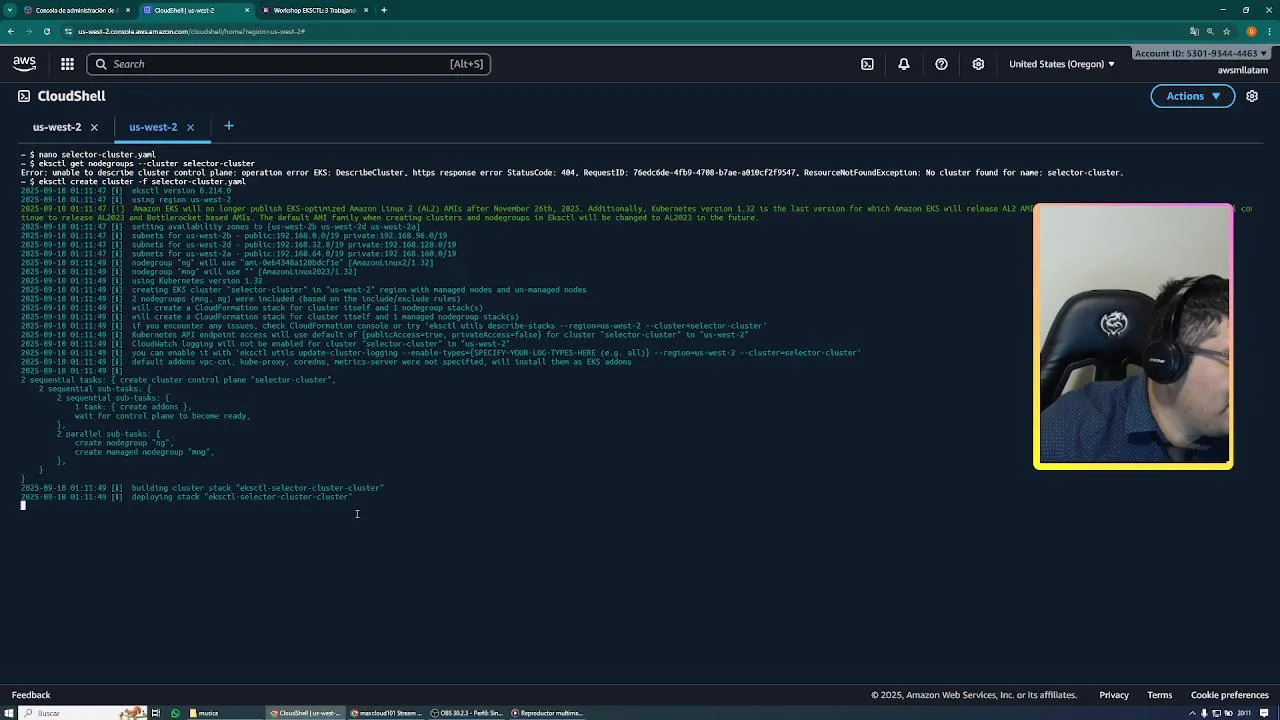This screenshot has height=720, width=1280.
Task: Go back in the browser
Action: [x=11, y=31]
